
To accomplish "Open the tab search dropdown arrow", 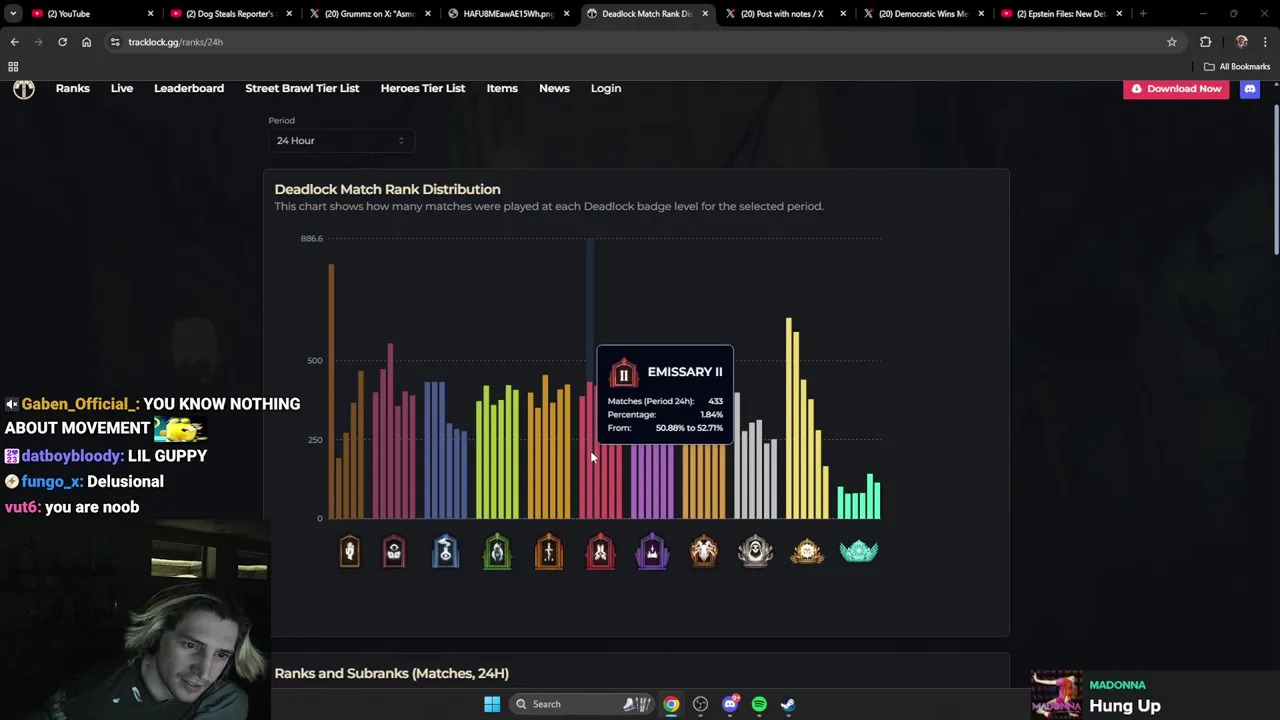I will tap(13, 14).
